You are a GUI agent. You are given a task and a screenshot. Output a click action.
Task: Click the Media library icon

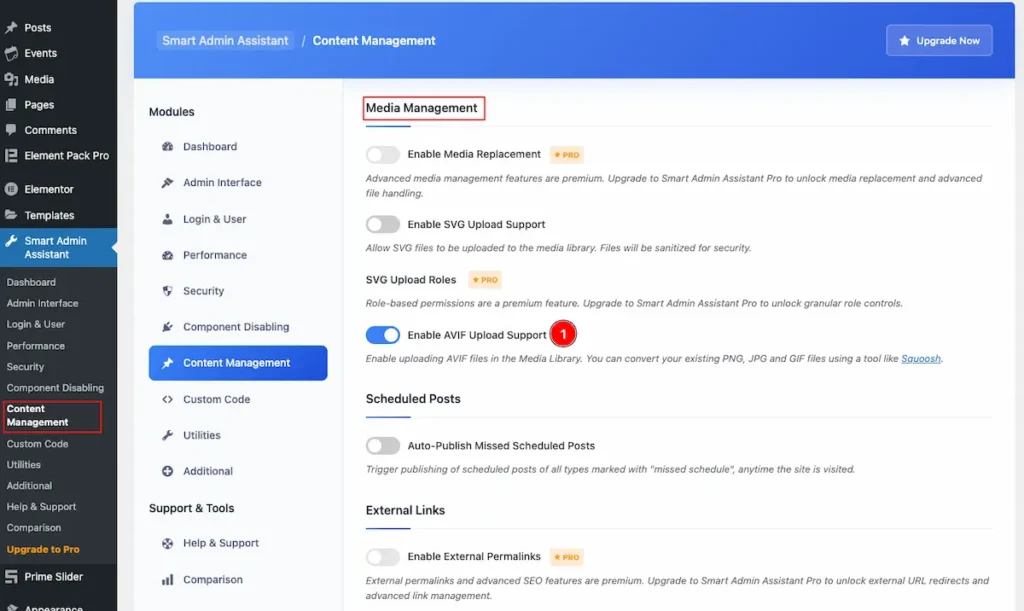coord(11,79)
